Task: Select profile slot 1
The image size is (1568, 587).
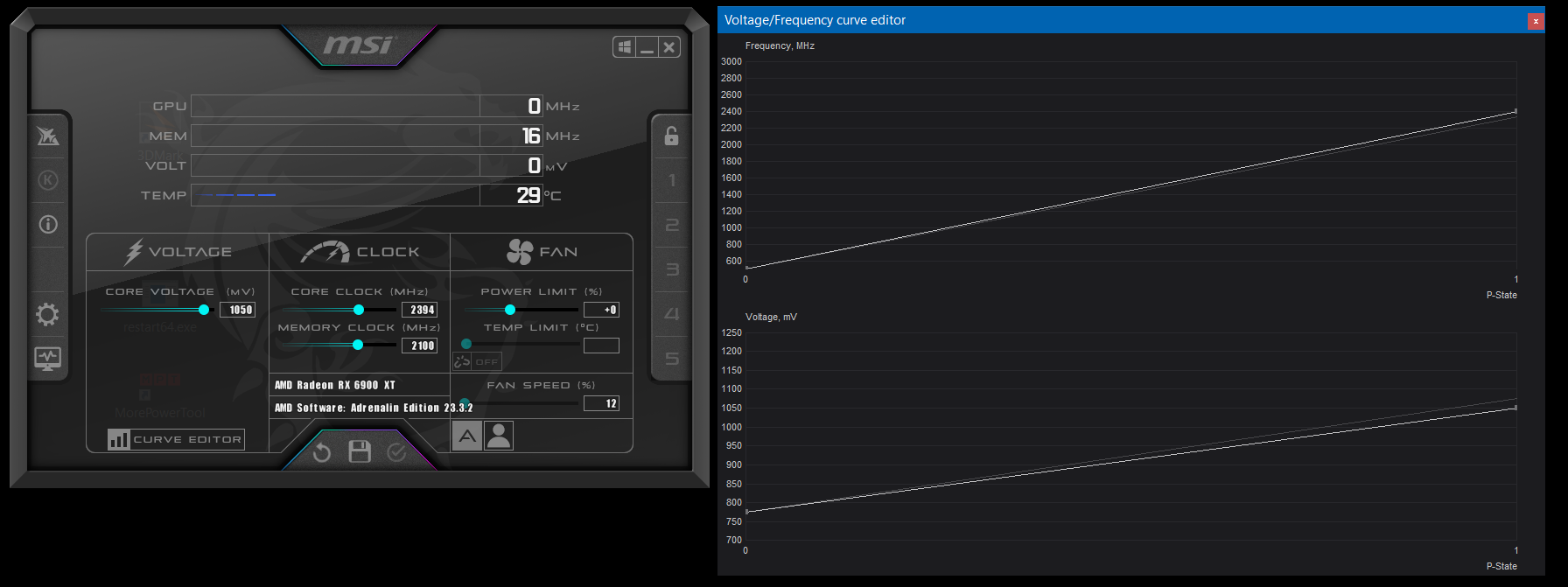Action: 671,180
